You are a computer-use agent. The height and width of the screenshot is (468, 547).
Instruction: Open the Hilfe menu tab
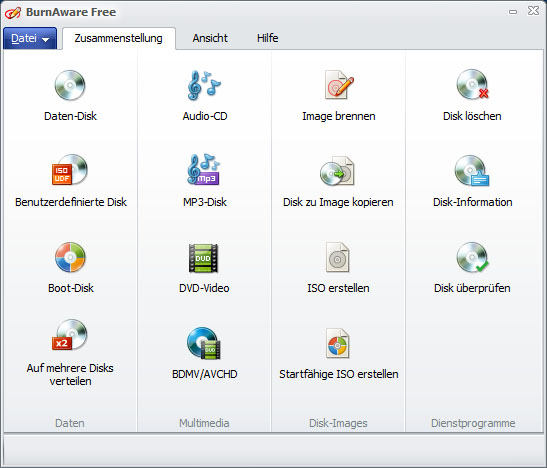point(268,38)
